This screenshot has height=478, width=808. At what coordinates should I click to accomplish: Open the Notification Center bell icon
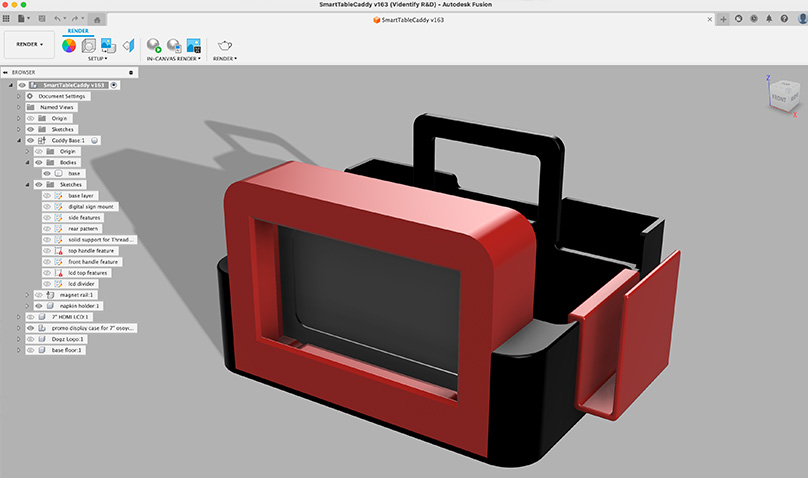pos(769,19)
